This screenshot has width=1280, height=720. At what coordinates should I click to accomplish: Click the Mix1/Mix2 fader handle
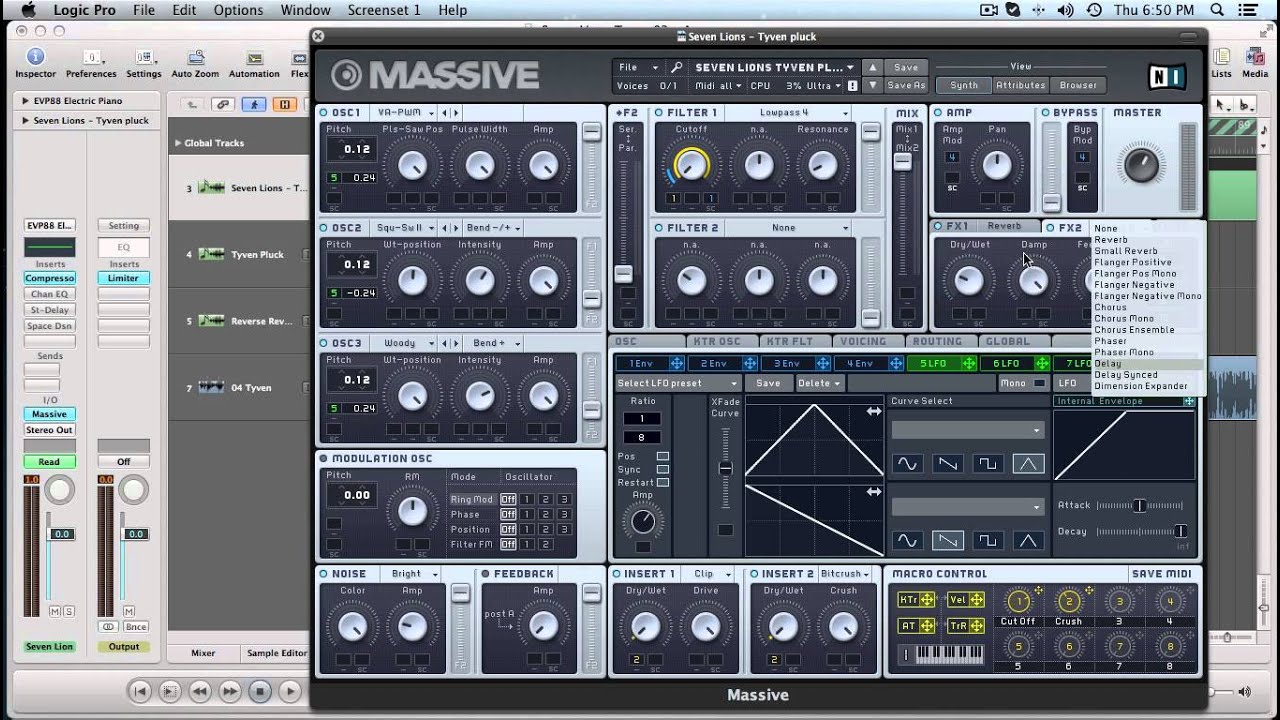coord(903,161)
